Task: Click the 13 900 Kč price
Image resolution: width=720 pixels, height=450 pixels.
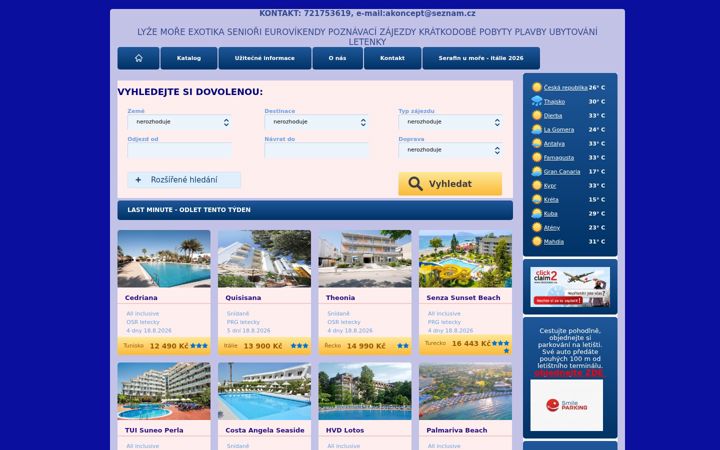Action: 263,346
